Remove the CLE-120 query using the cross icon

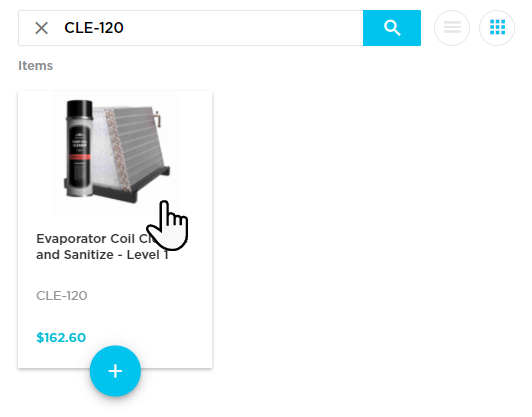coord(41,28)
